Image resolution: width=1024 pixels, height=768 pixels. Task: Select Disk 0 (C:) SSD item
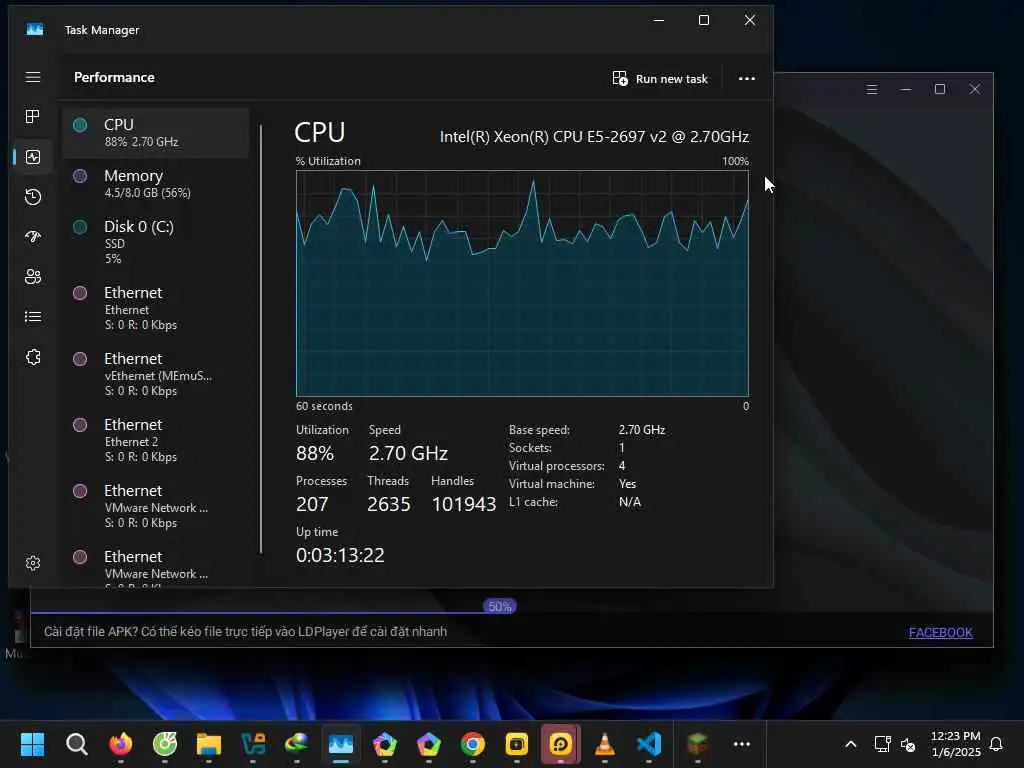(155, 242)
